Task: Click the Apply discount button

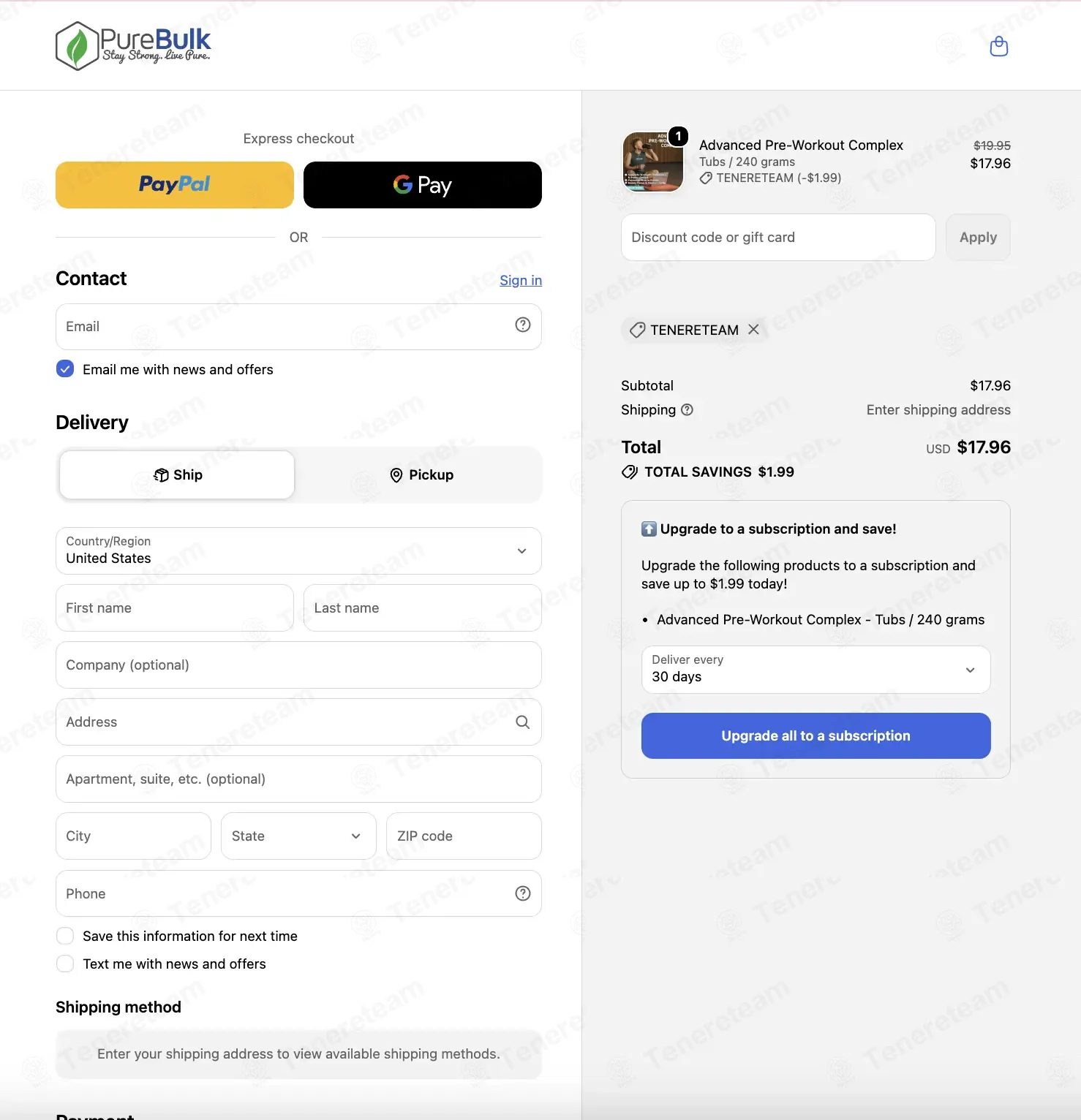Action: (978, 237)
